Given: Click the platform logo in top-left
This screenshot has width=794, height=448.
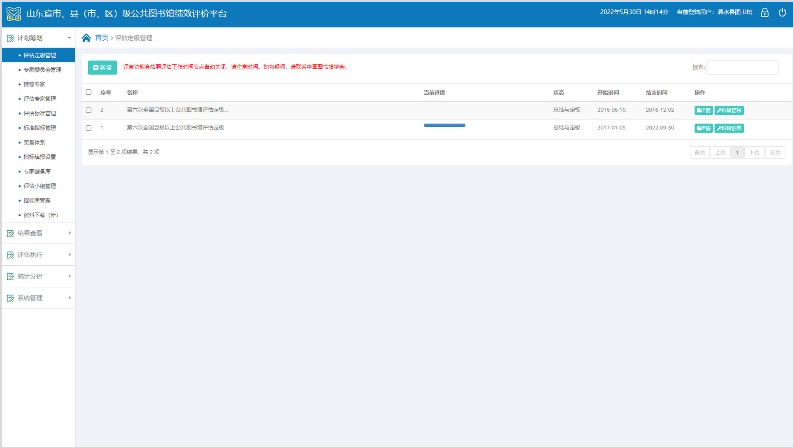Looking at the screenshot, I should click(x=11, y=13).
